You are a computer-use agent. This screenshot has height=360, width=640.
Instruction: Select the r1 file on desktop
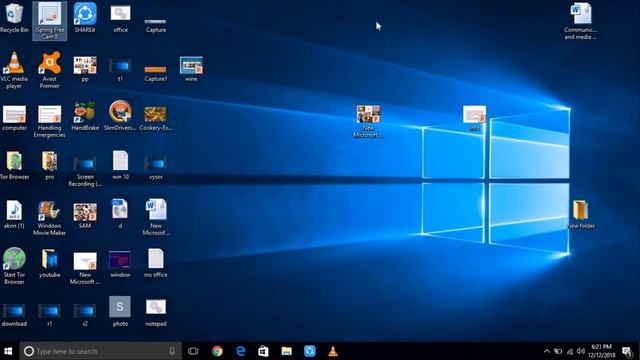(49, 315)
